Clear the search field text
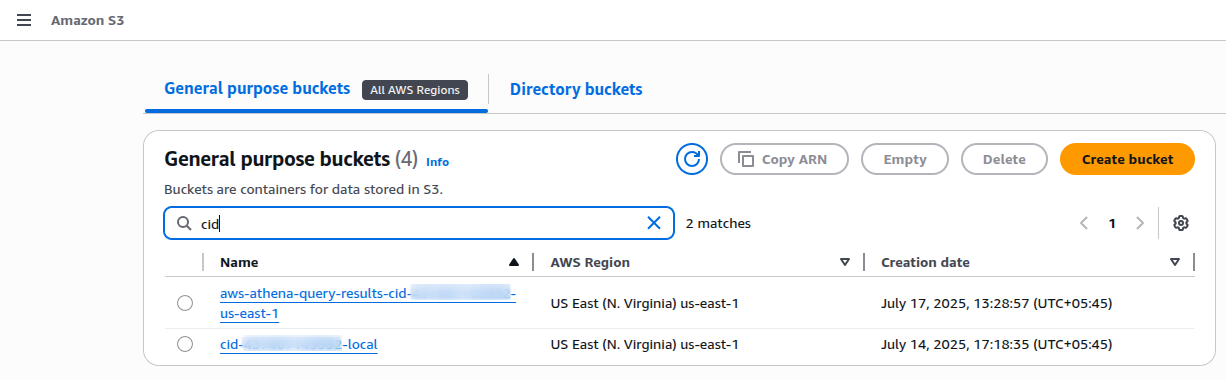The width and height of the screenshot is (1226, 380). coord(654,223)
